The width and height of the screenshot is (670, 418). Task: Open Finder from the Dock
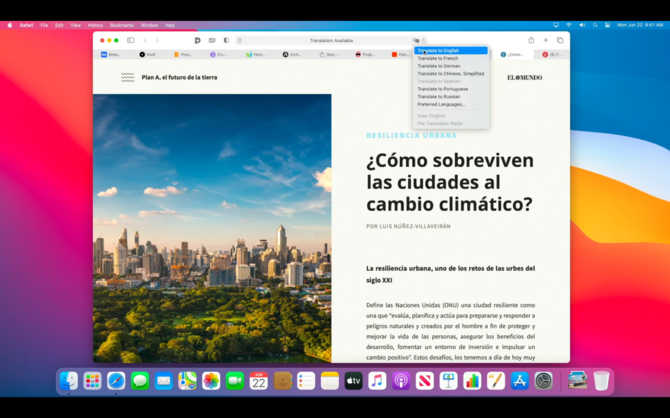[x=69, y=381]
